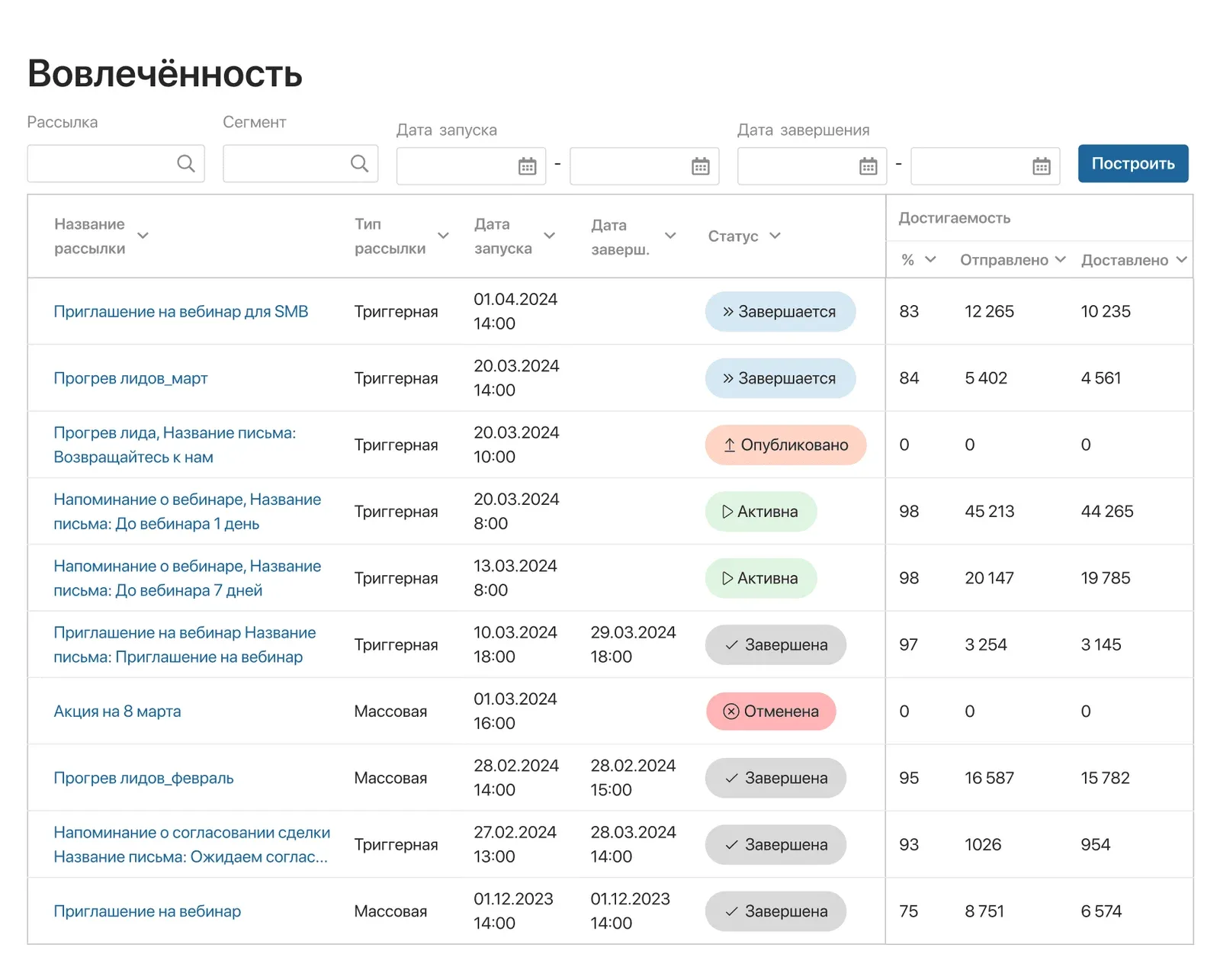
Task: Open Прогрев лидов_февраль link
Action: (143, 778)
